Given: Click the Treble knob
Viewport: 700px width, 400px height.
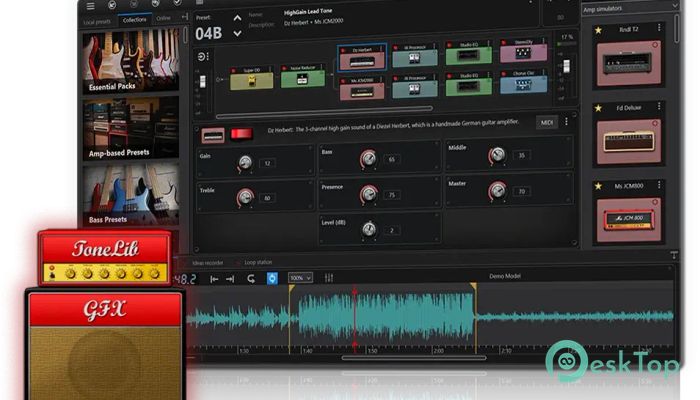Looking at the screenshot, I should click(245, 197).
